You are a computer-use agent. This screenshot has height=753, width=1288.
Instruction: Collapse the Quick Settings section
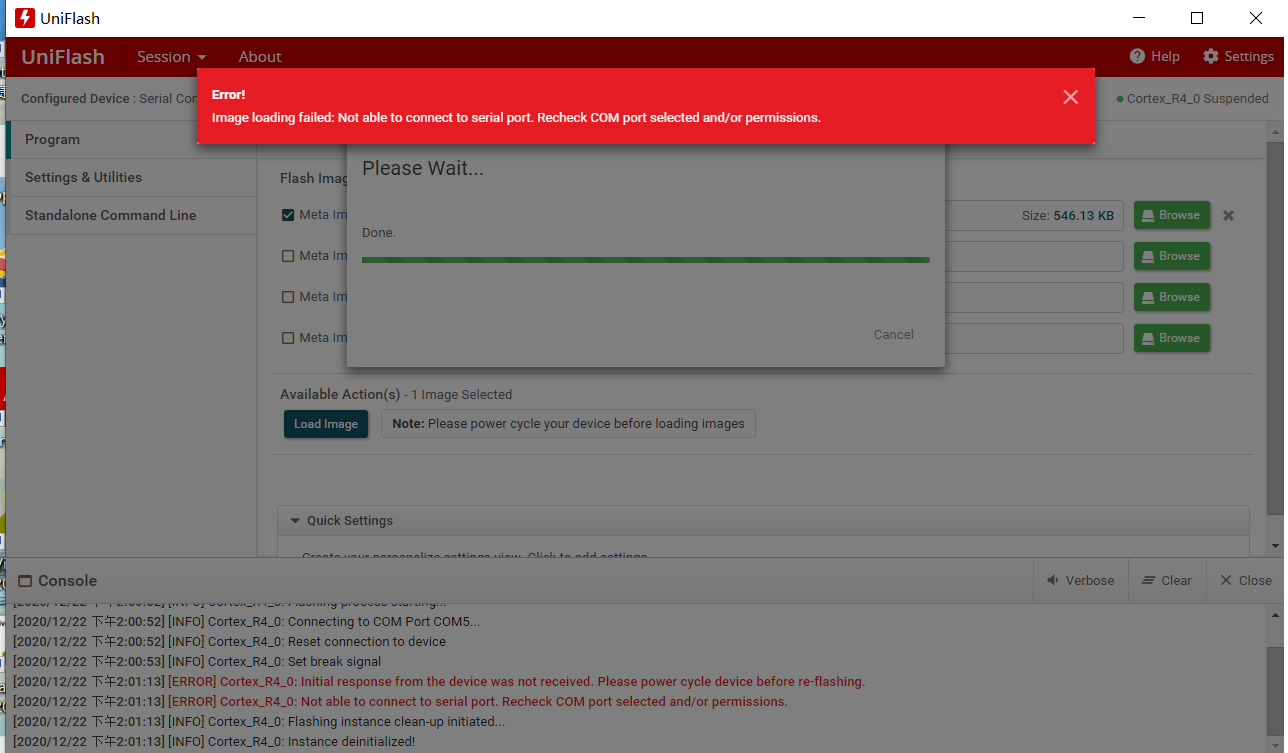coord(295,521)
